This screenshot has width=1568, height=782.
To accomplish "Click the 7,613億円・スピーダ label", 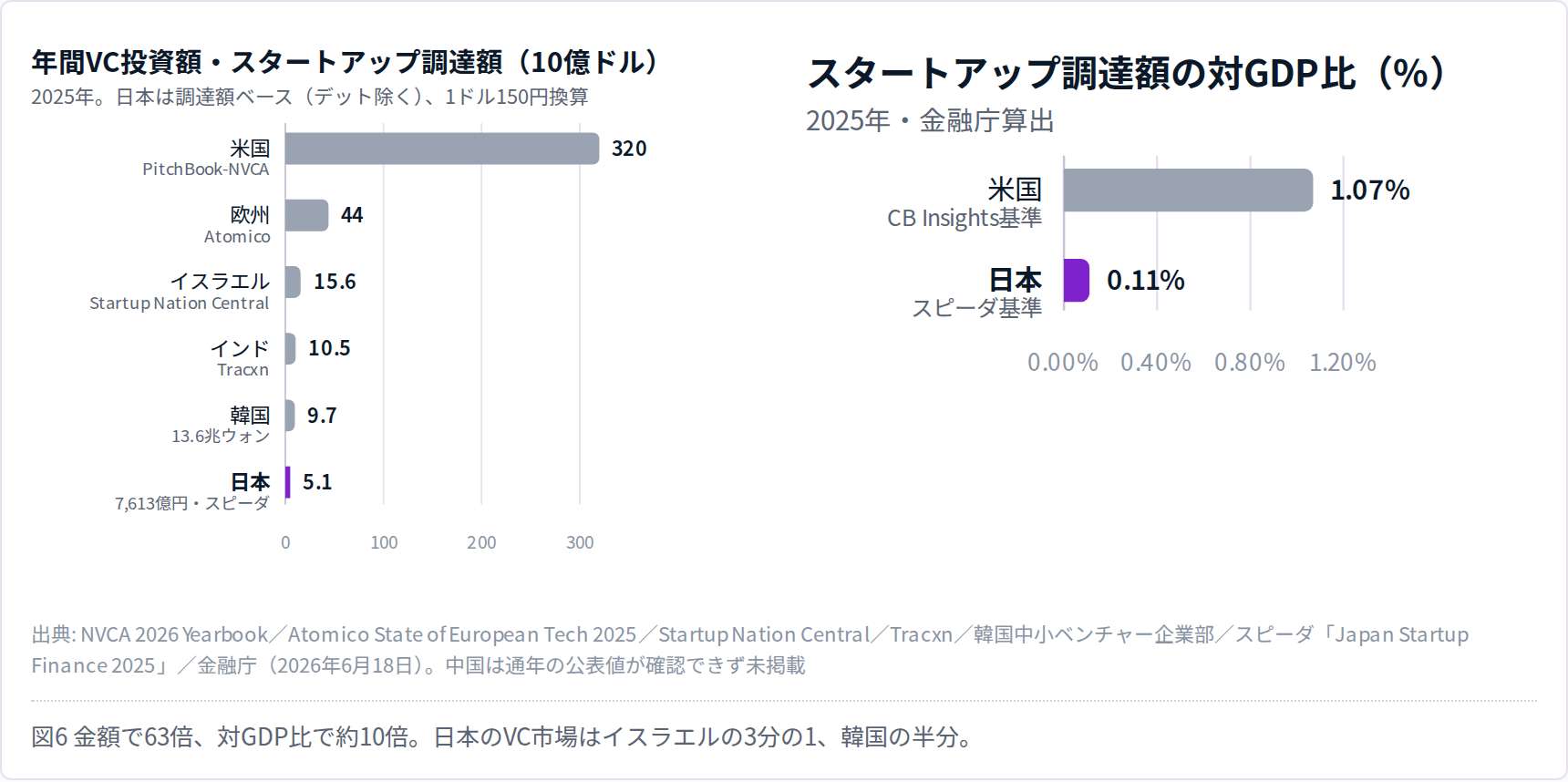I will 192,503.
